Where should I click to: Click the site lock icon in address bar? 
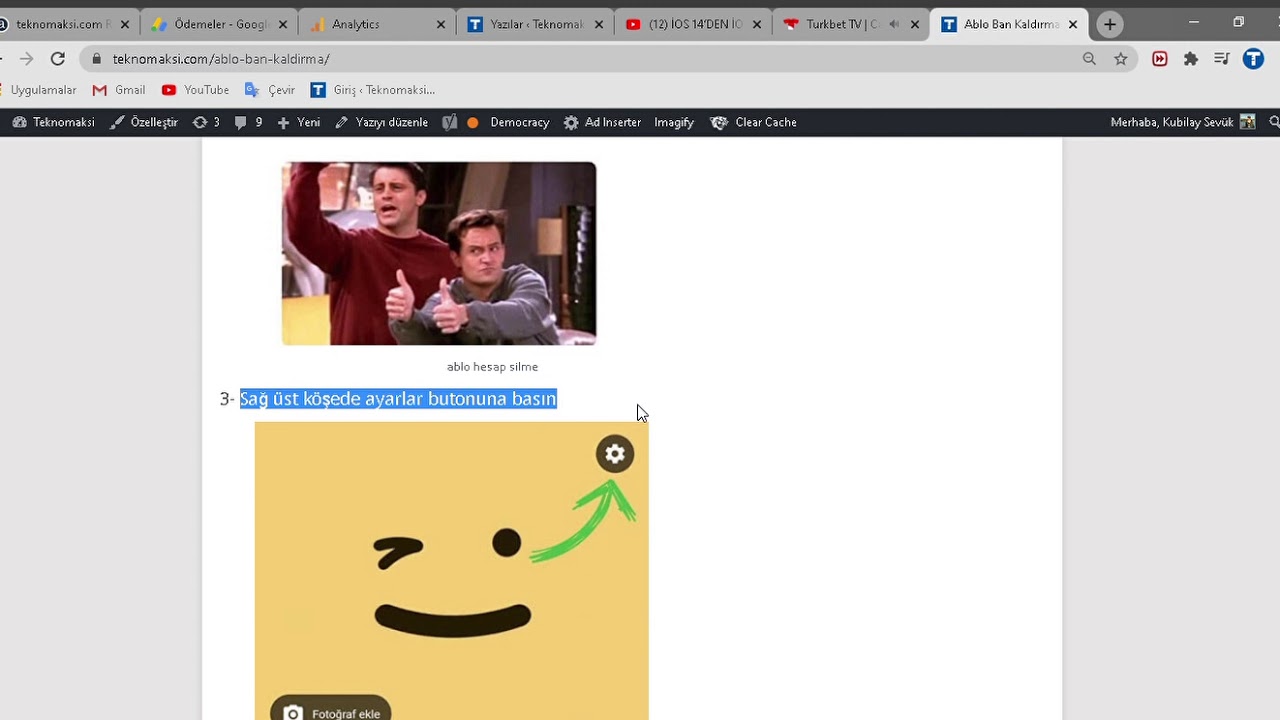(x=97, y=59)
